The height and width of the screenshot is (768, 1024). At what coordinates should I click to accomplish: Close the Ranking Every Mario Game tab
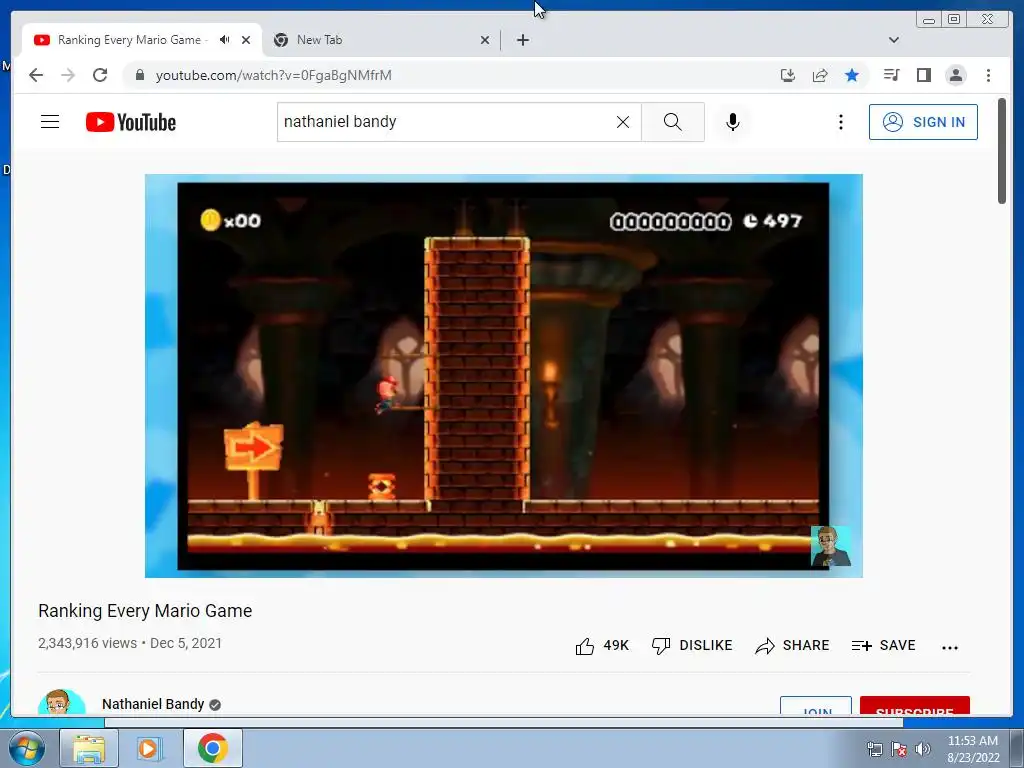point(246,40)
